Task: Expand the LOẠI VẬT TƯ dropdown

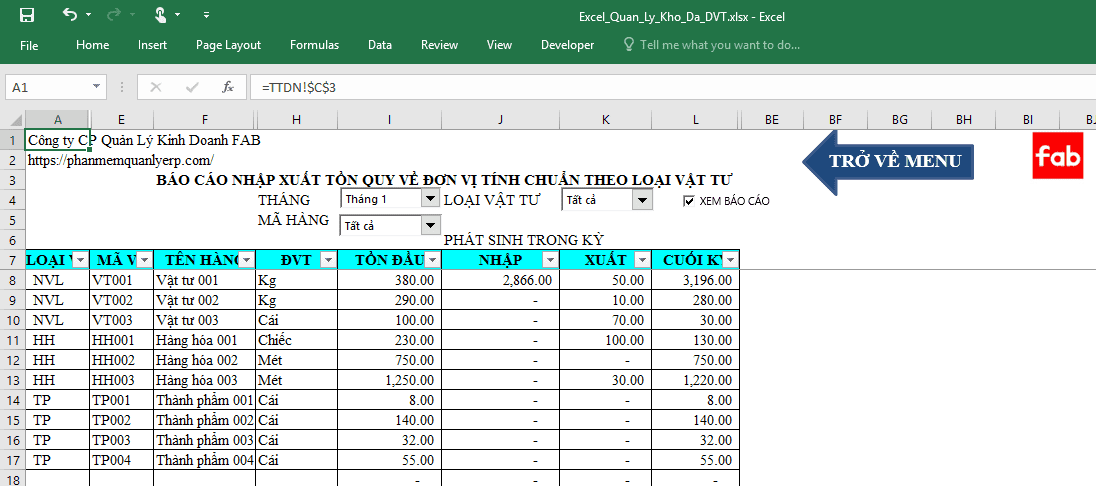Action: pos(643,200)
